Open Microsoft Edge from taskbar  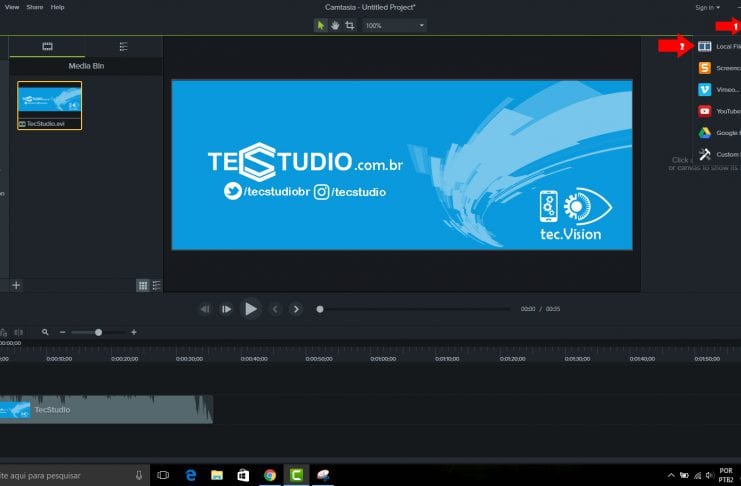point(190,475)
